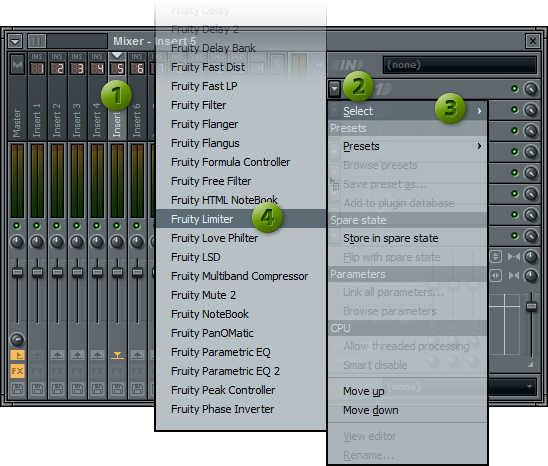This screenshot has height=466, width=548.
Task: Select Move down in the slot menu
Action: click(407, 410)
